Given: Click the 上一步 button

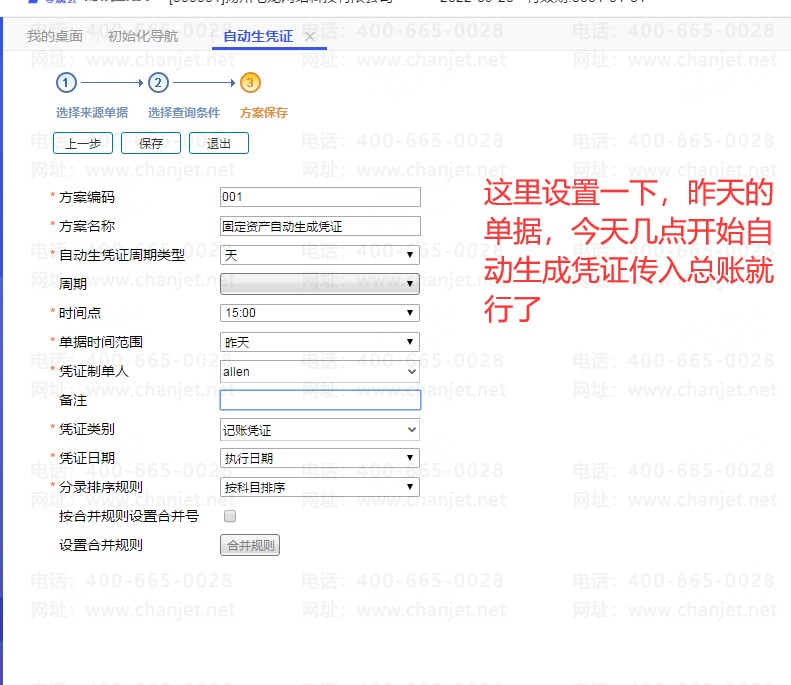Looking at the screenshot, I should [x=83, y=143].
